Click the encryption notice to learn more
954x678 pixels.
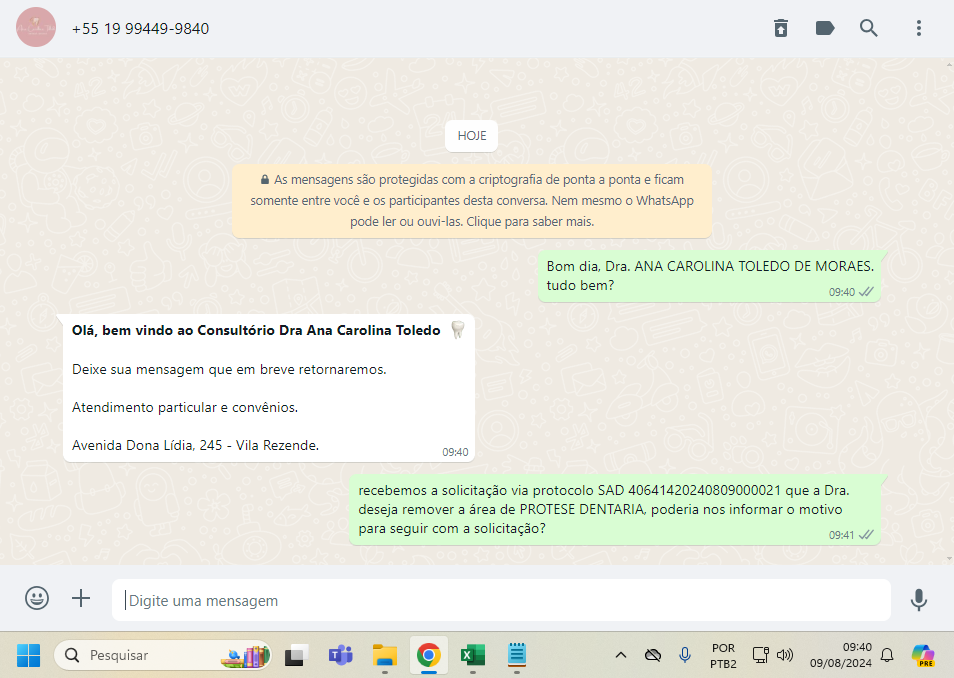(x=471, y=201)
